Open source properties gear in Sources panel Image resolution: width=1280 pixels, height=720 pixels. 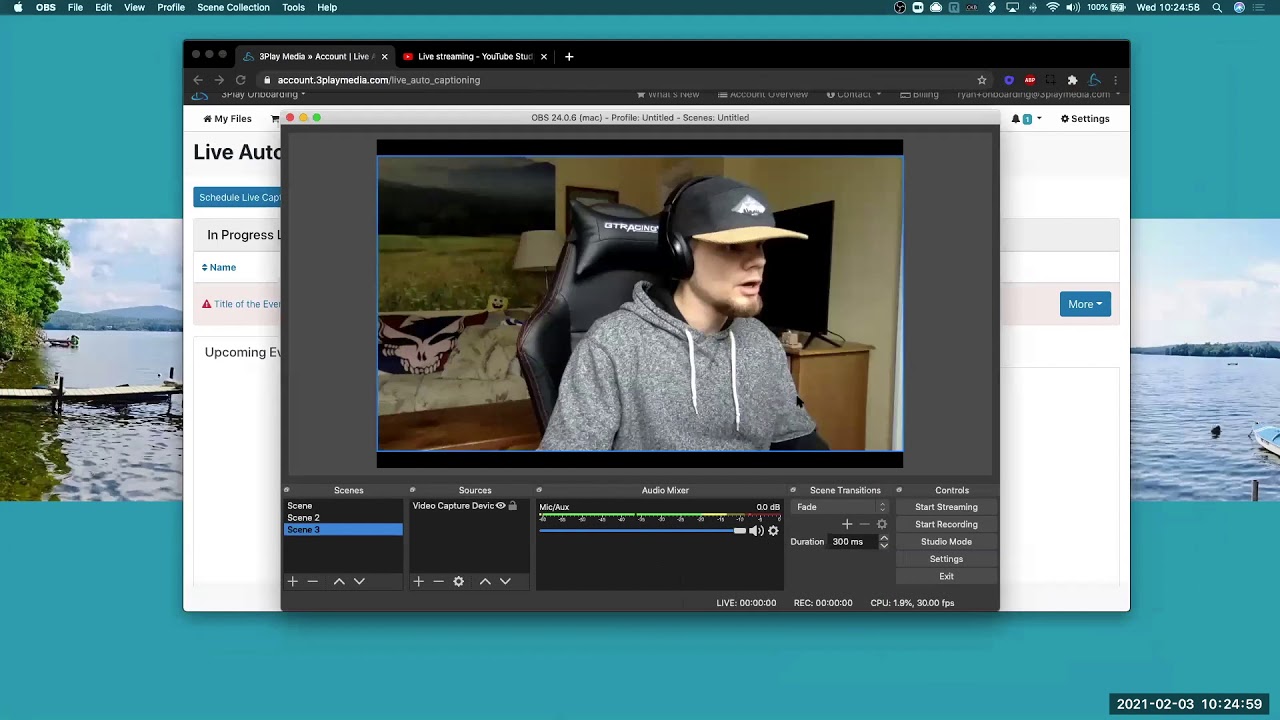pyautogui.click(x=459, y=581)
